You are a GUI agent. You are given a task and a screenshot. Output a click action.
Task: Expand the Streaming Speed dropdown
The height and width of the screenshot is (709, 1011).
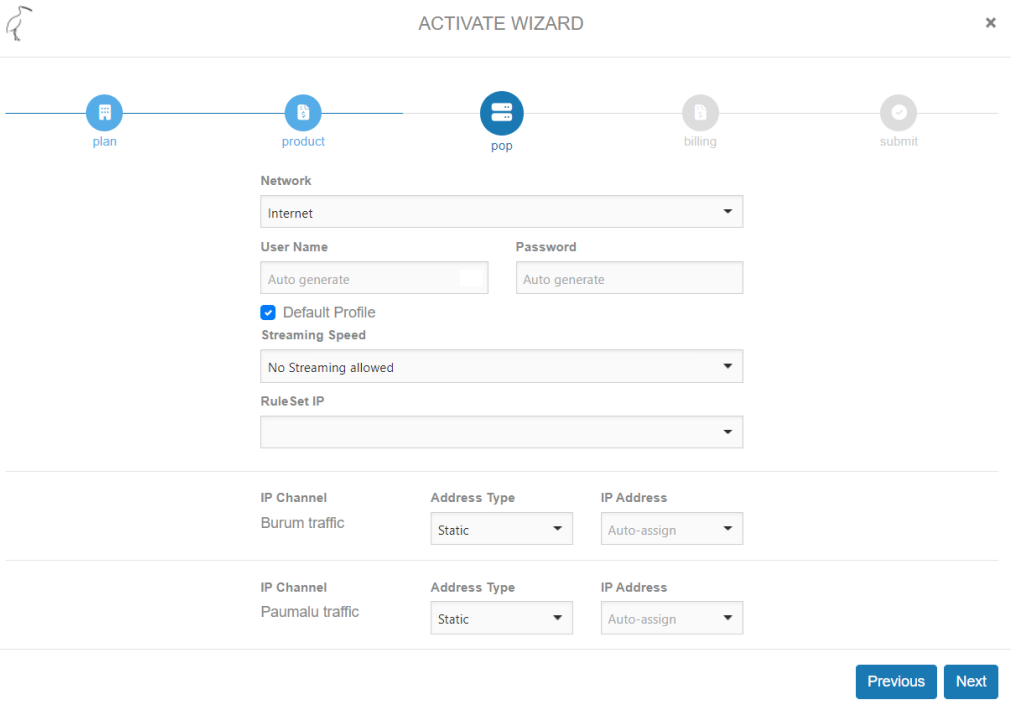[501, 367]
